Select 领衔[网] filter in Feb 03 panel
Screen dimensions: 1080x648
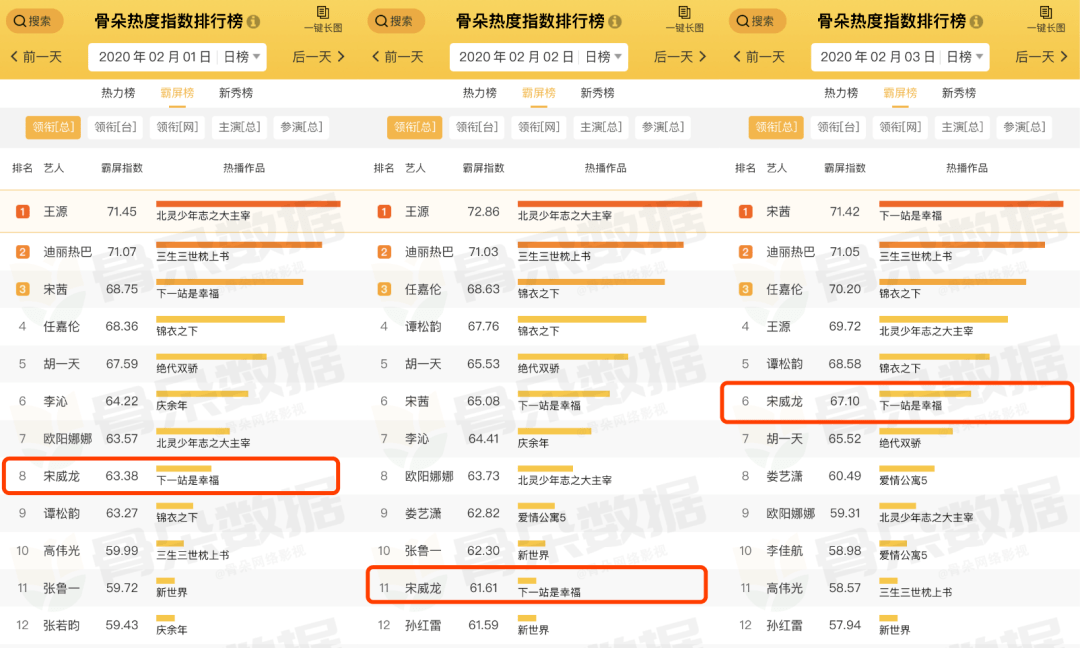pos(900,127)
